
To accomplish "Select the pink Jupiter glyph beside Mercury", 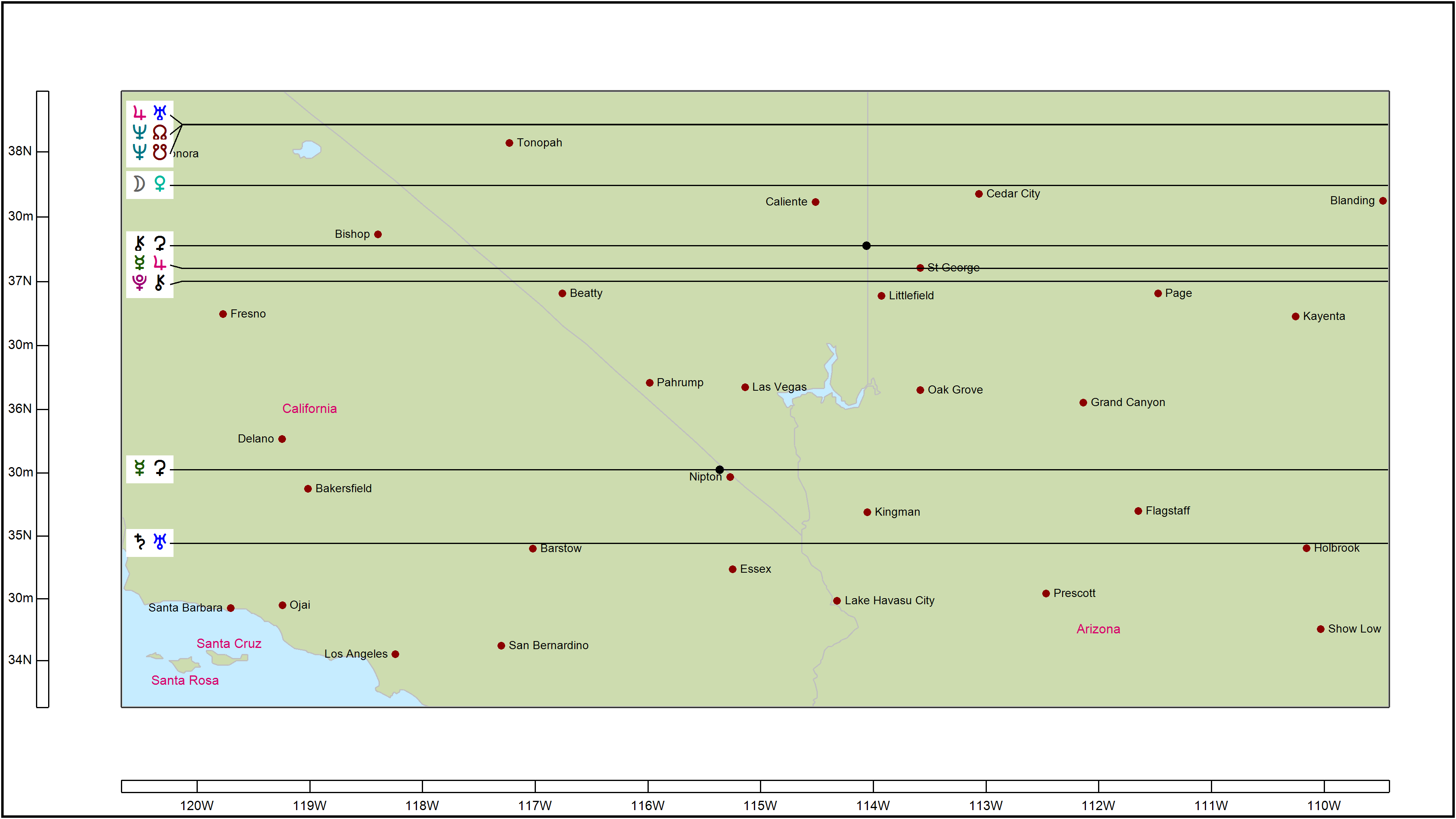I will tap(160, 262).
